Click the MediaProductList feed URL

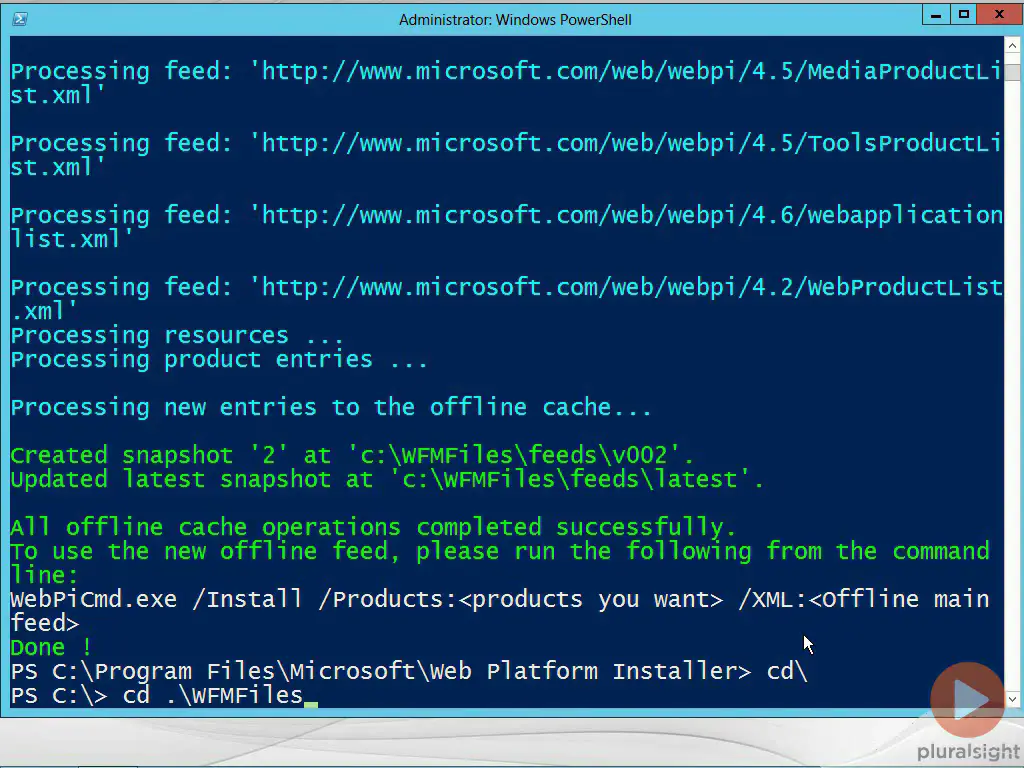coord(506,83)
